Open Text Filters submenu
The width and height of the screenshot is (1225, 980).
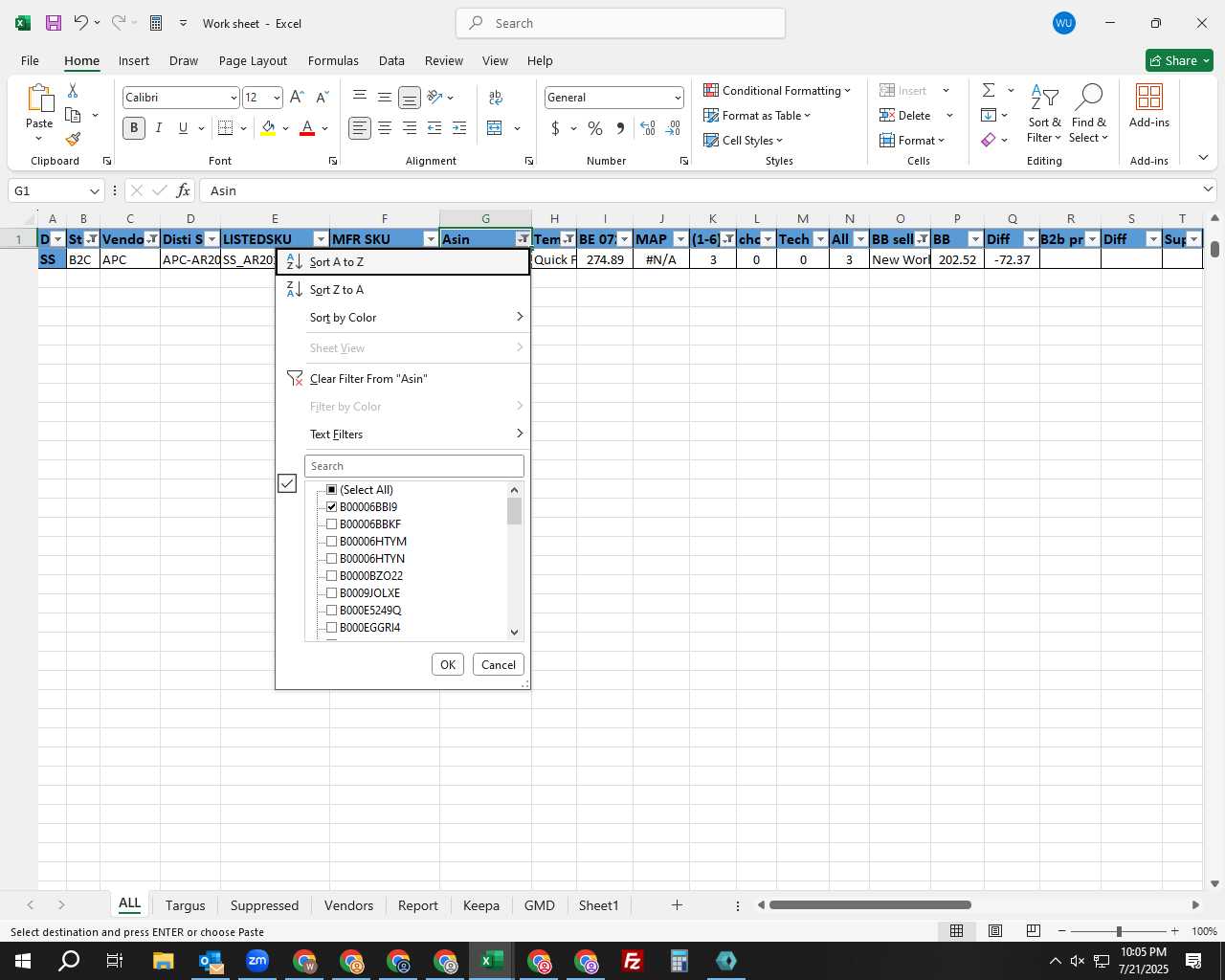point(403,434)
